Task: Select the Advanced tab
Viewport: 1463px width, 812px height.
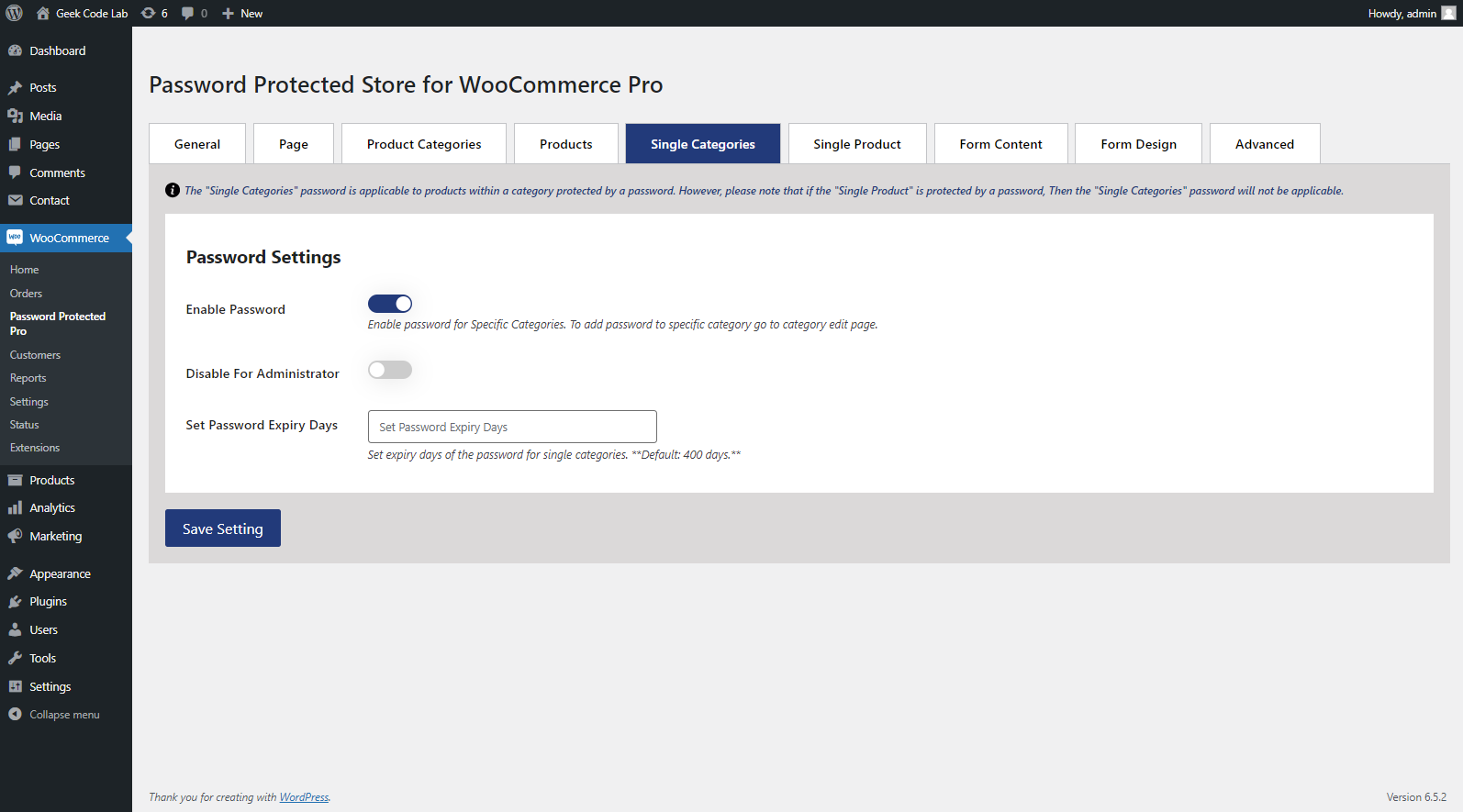Action: click(x=1265, y=144)
